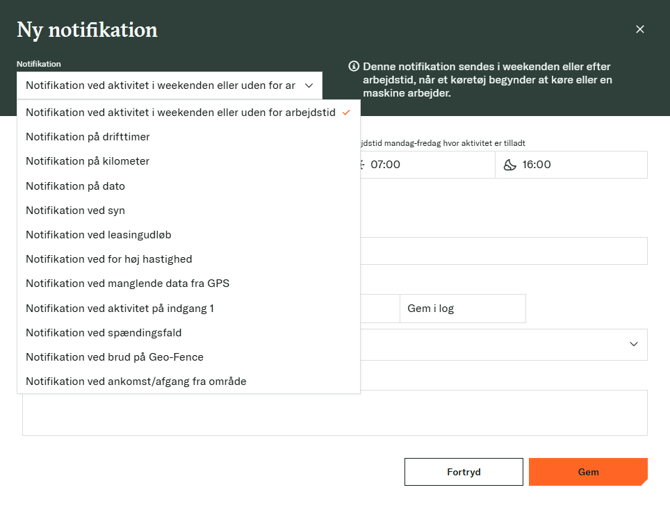Click the info icon beside the description
Viewport: 670px width, 508px height.
coord(354,66)
